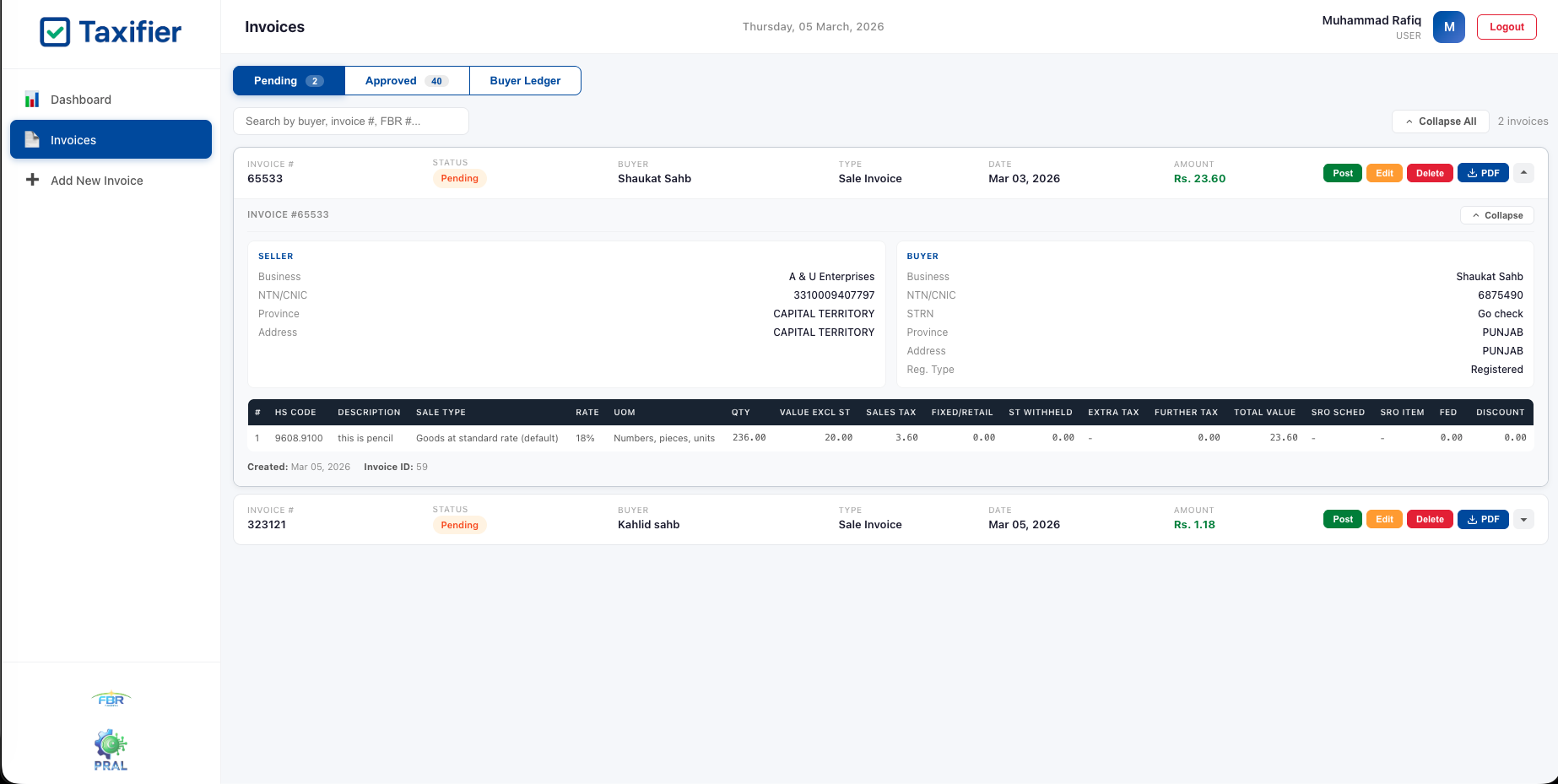Open the FBR logo at sidebar bottom

click(x=111, y=699)
